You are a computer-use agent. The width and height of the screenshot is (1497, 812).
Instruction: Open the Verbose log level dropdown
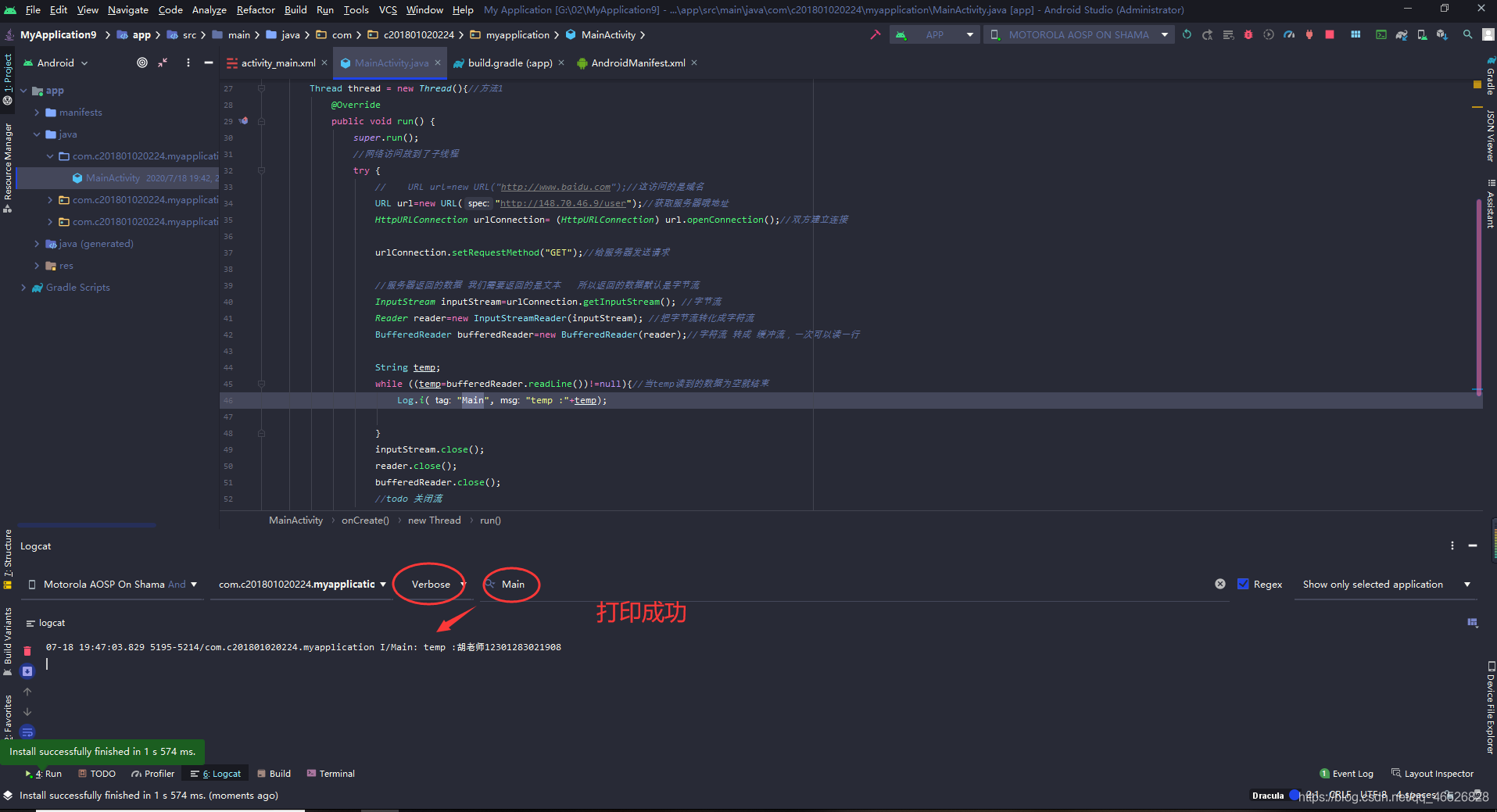[439, 584]
